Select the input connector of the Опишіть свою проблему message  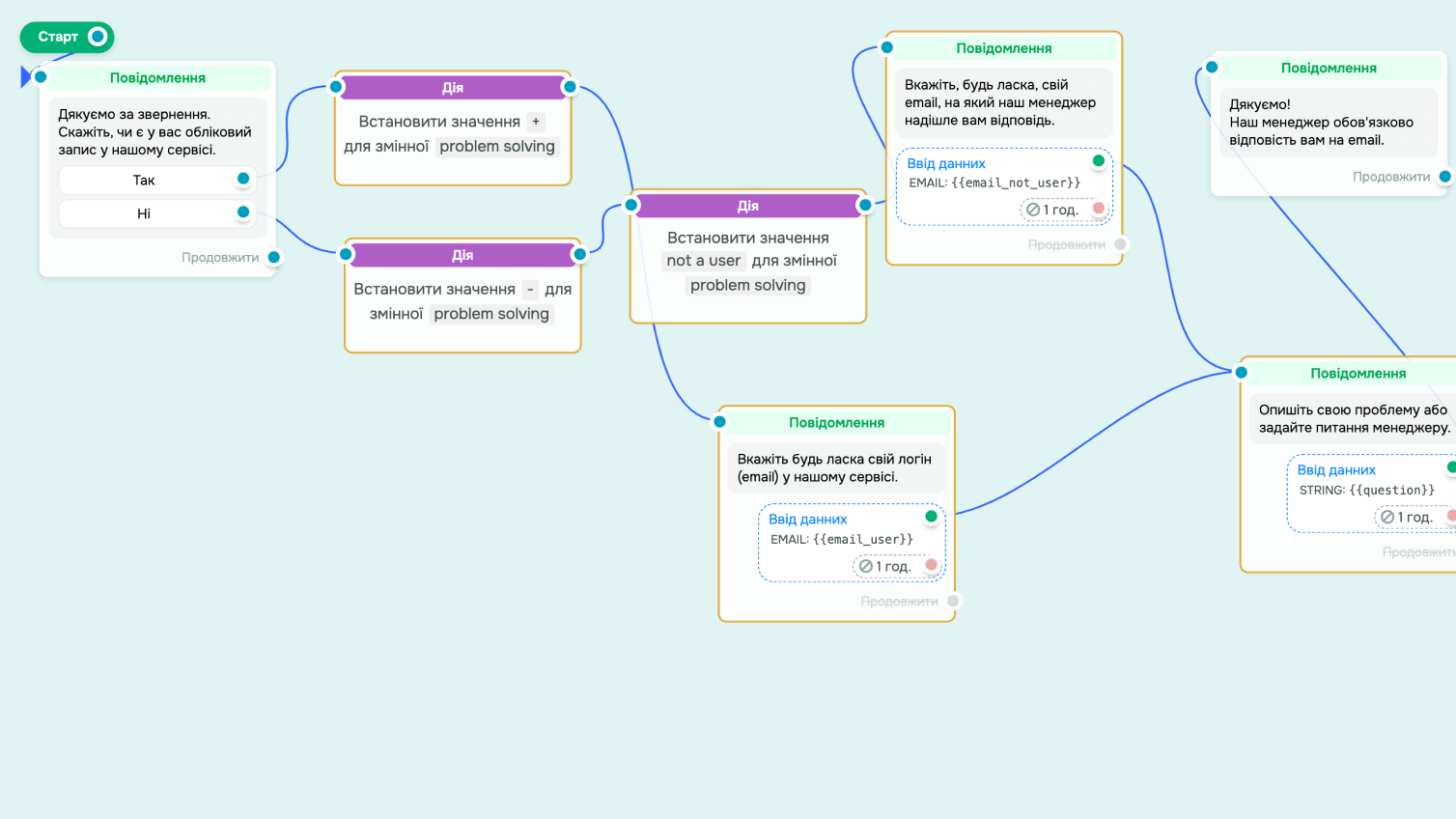point(1242,373)
